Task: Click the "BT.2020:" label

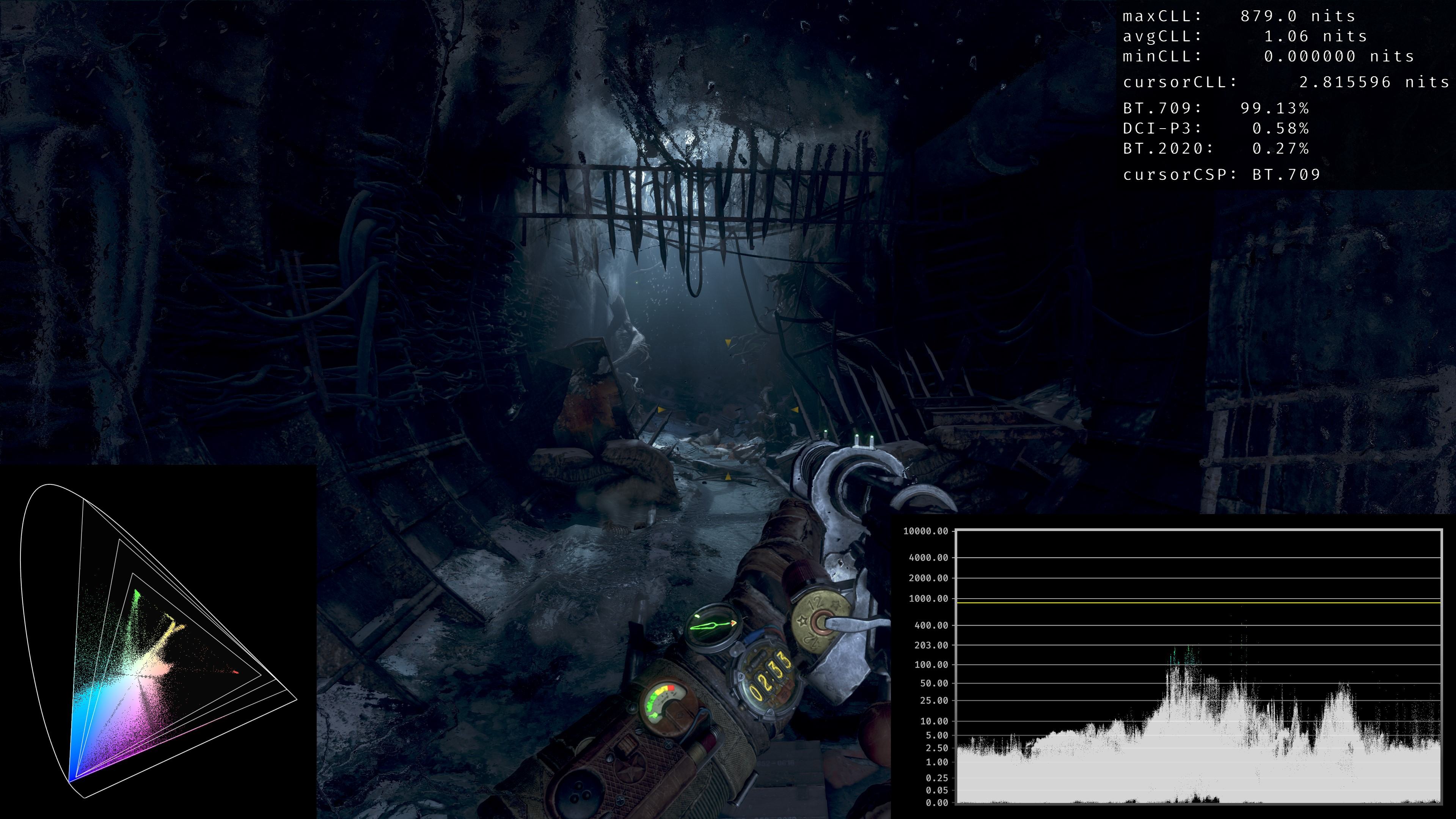Action: 1168,149
